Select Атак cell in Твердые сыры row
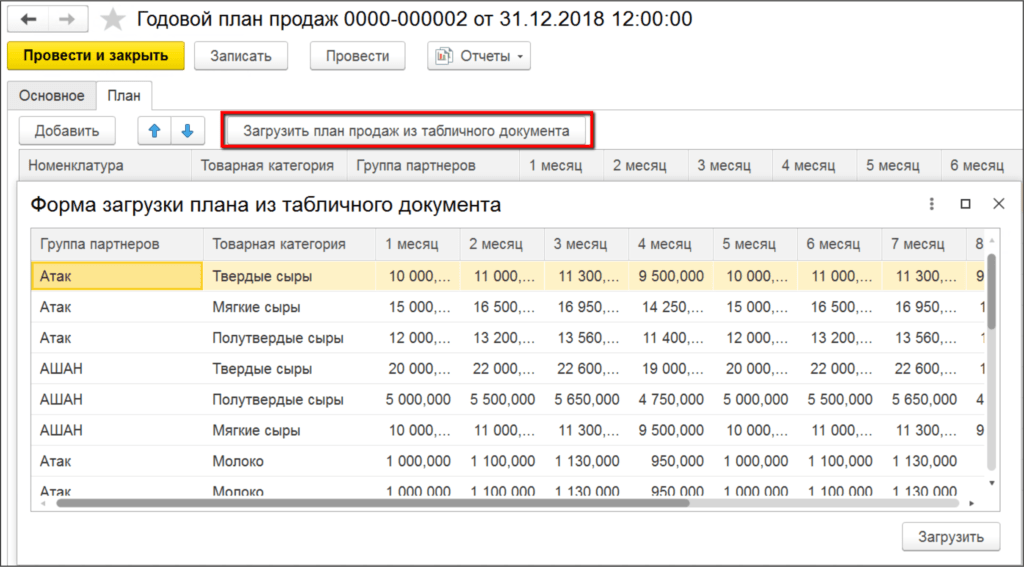Screen dimensions: 1024x567 coord(117,276)
